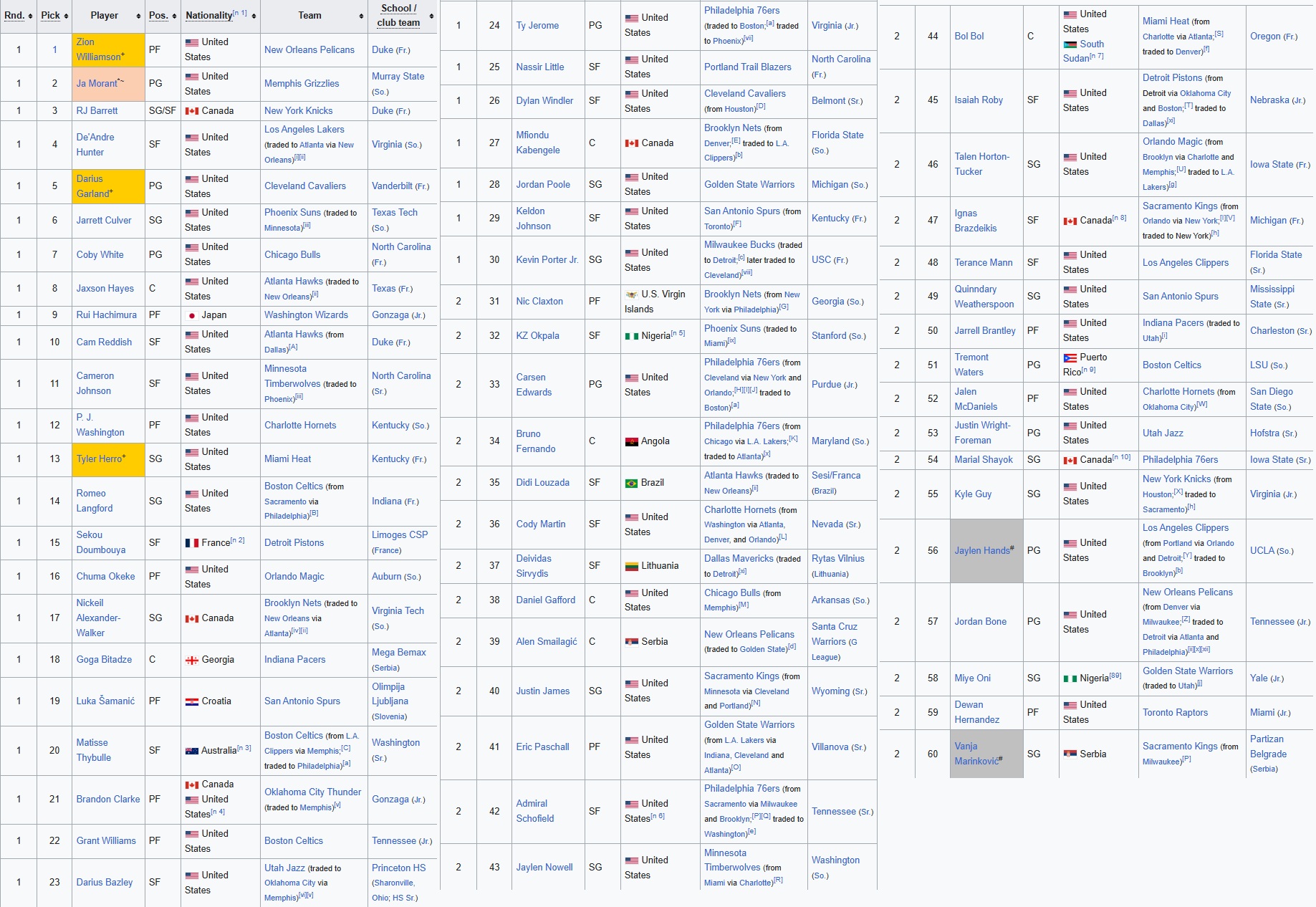Follow the Los Angeles Clippers link for Terance Mann
Image resolution: width=1316 pixels, height=907 pixels.
pyautogui.click(x=1186, y=263)
